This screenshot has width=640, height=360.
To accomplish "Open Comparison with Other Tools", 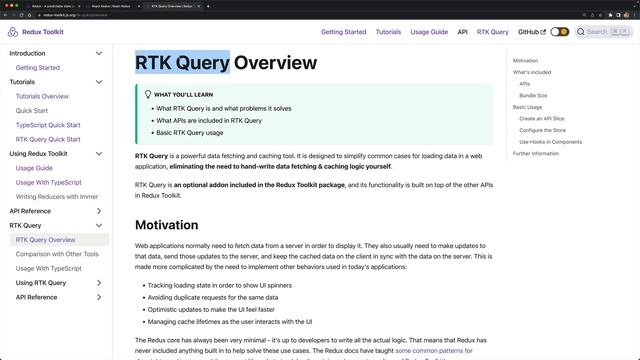I will (x=57, y=254).
